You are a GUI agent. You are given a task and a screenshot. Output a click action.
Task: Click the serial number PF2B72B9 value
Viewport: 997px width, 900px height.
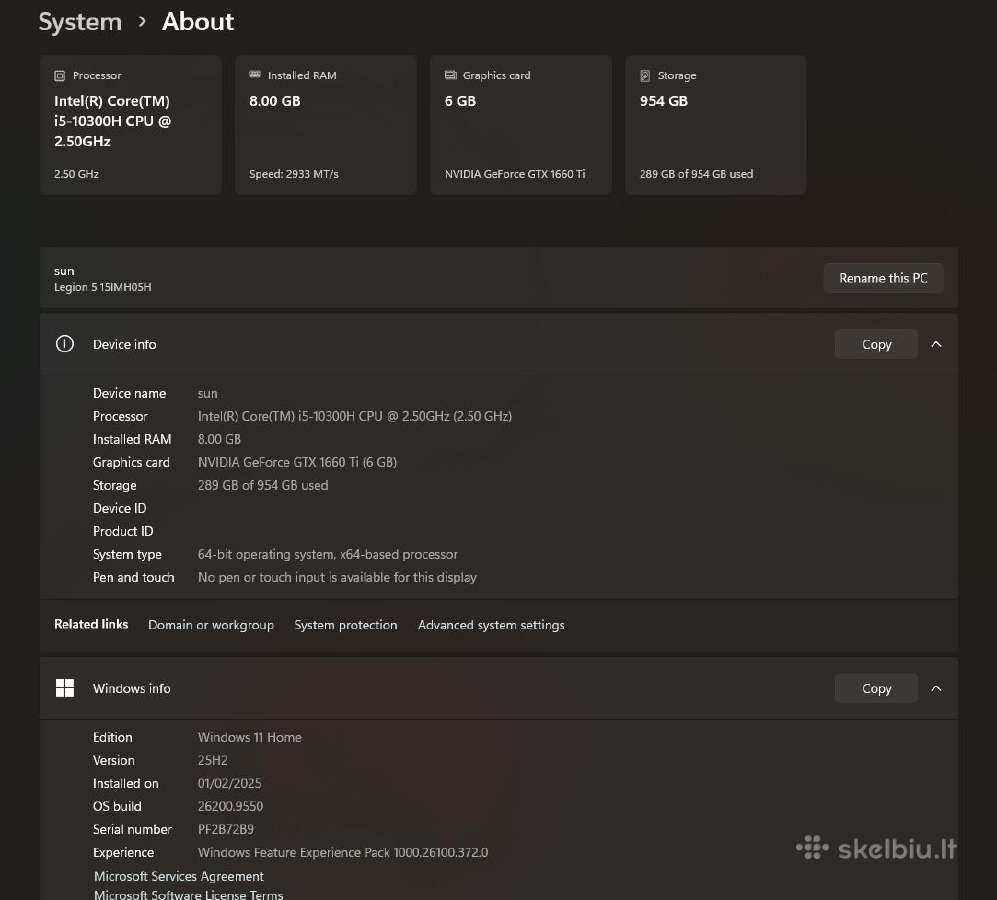[x=226, y=829]
